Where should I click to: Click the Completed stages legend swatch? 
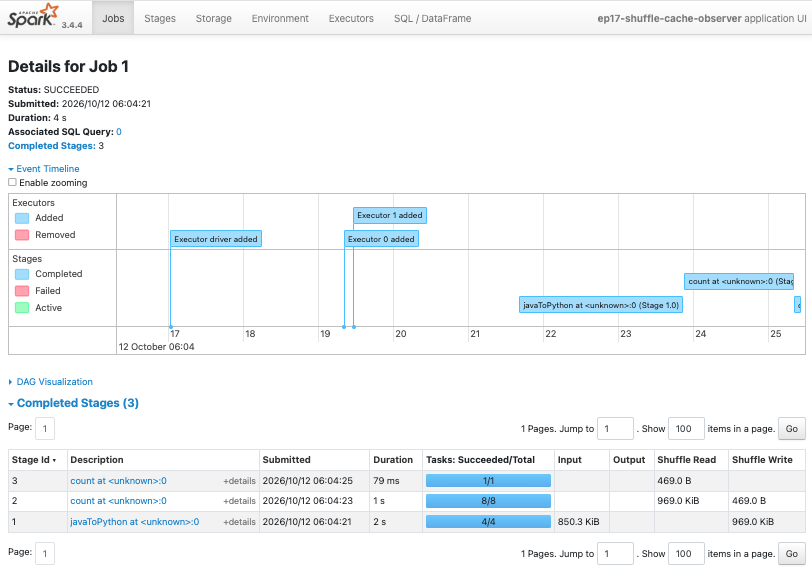click(x=22, y=274)
